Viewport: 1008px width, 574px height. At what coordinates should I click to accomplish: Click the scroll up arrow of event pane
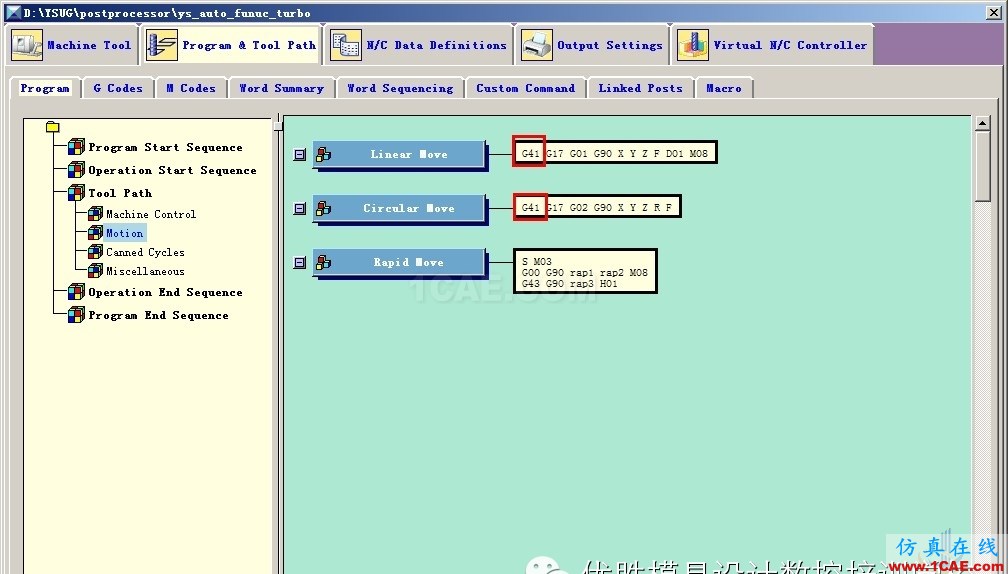(x=982, y=123)
